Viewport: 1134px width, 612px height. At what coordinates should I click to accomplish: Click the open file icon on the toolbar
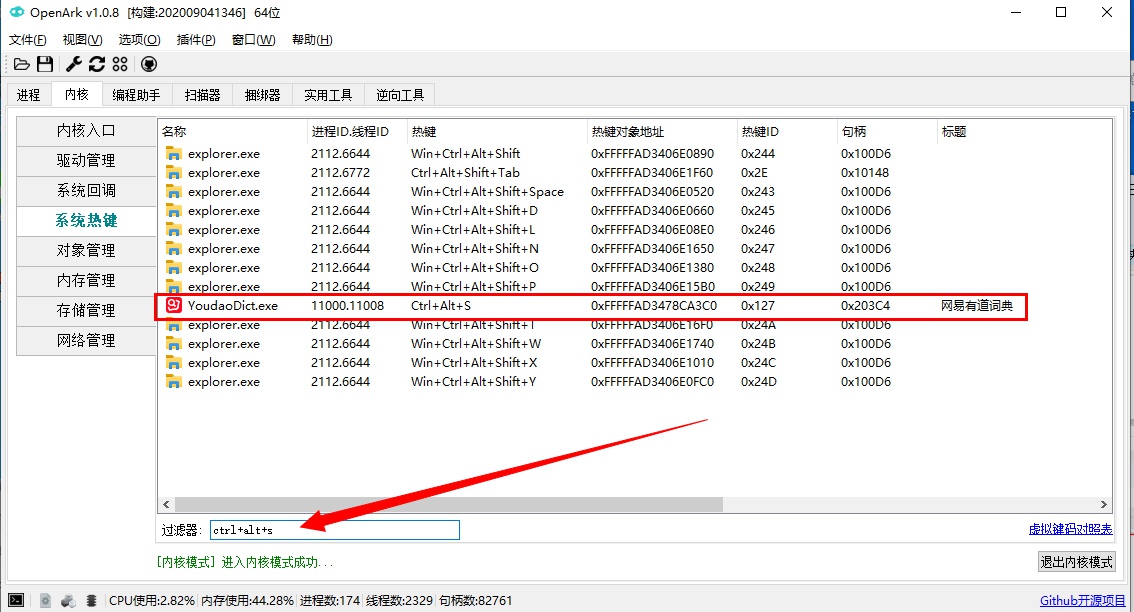(x=21, y=63)
